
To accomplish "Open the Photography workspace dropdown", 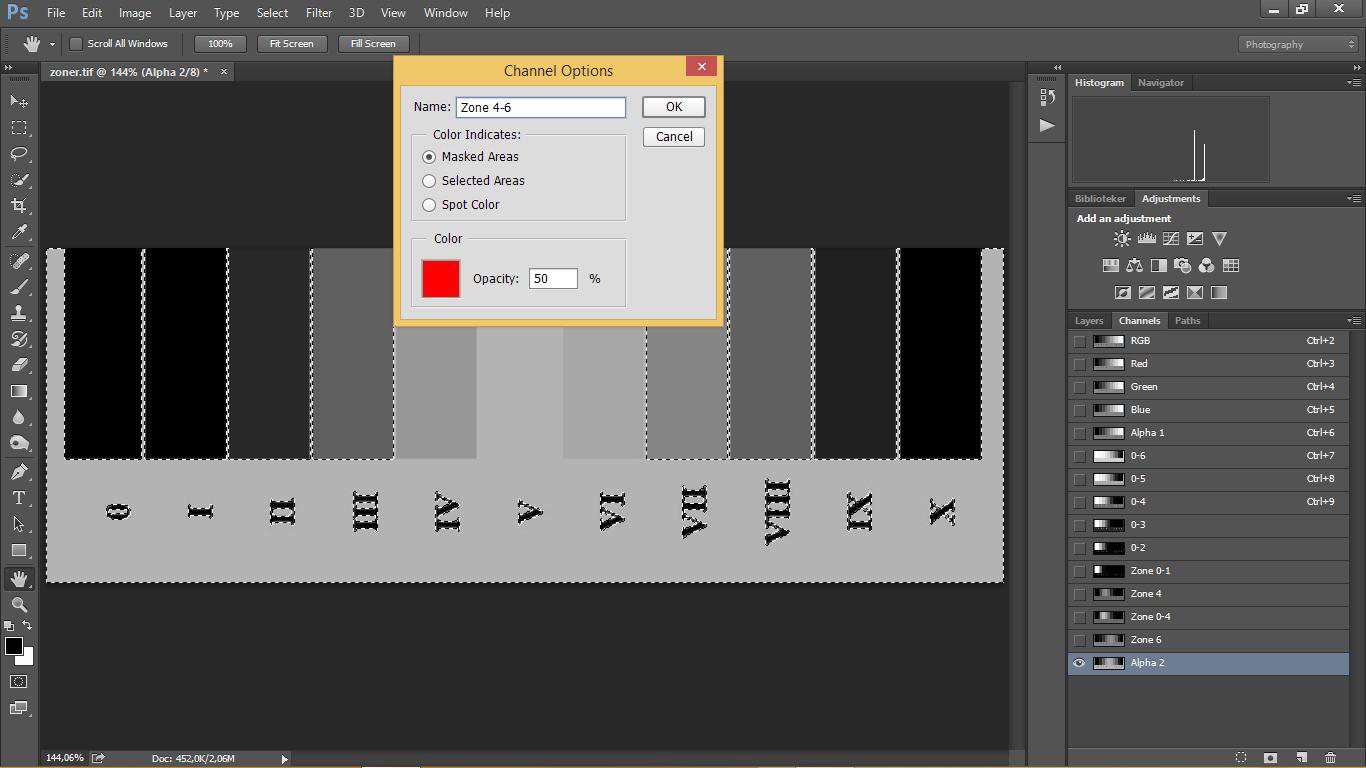I will (x=1298, y=44).
